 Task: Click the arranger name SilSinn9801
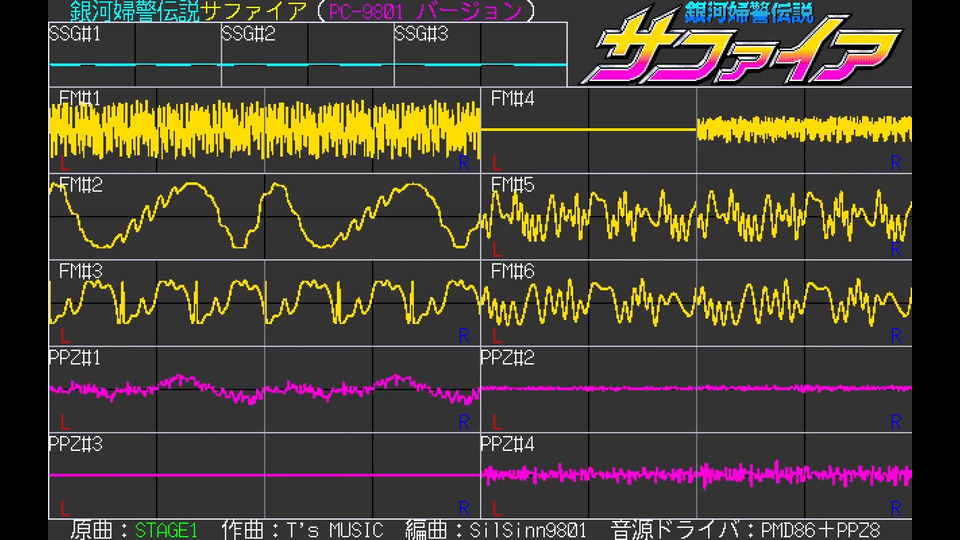[x=528, y=530]
